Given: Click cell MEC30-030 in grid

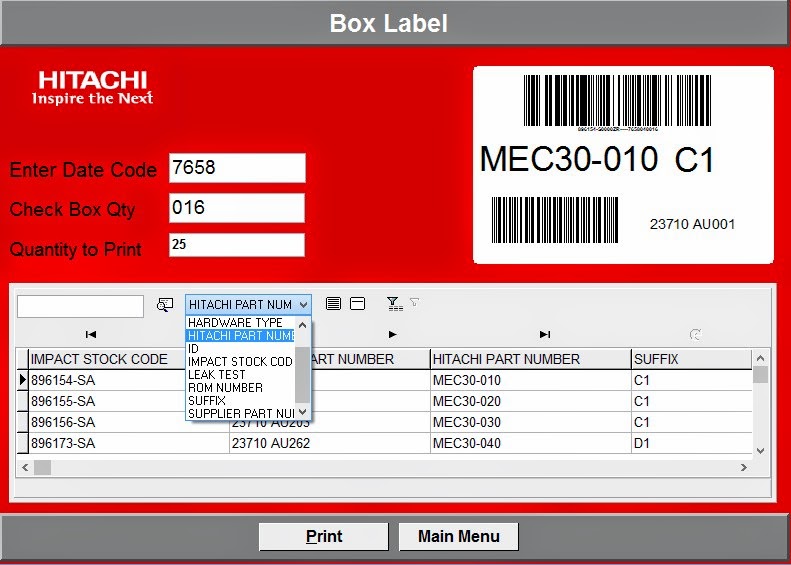Looking at the screenshot, I should click(x=531, y=422).
